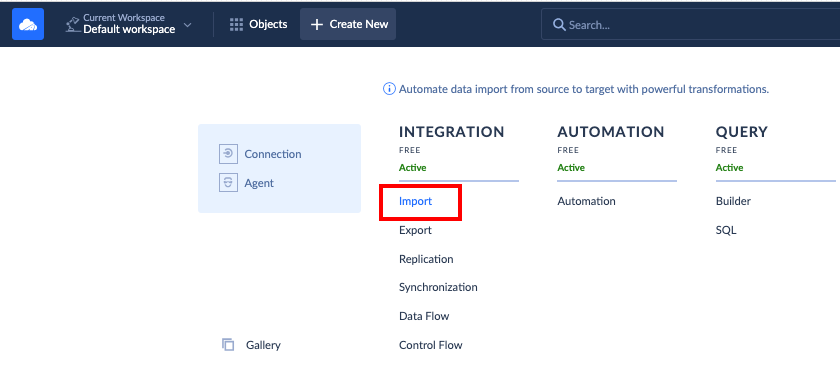Viewport: 840px width, 388px height.
Task: Open the Objects menu
Action: coord(259,25)
